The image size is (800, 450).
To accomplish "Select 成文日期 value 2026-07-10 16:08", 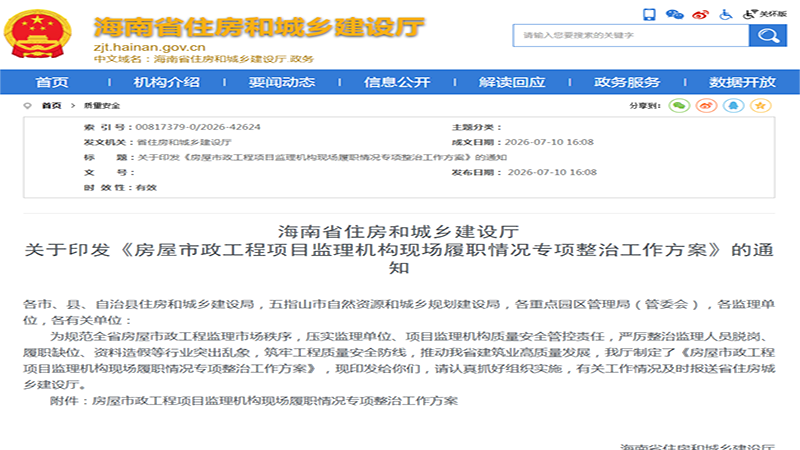I will coord(549,142).
